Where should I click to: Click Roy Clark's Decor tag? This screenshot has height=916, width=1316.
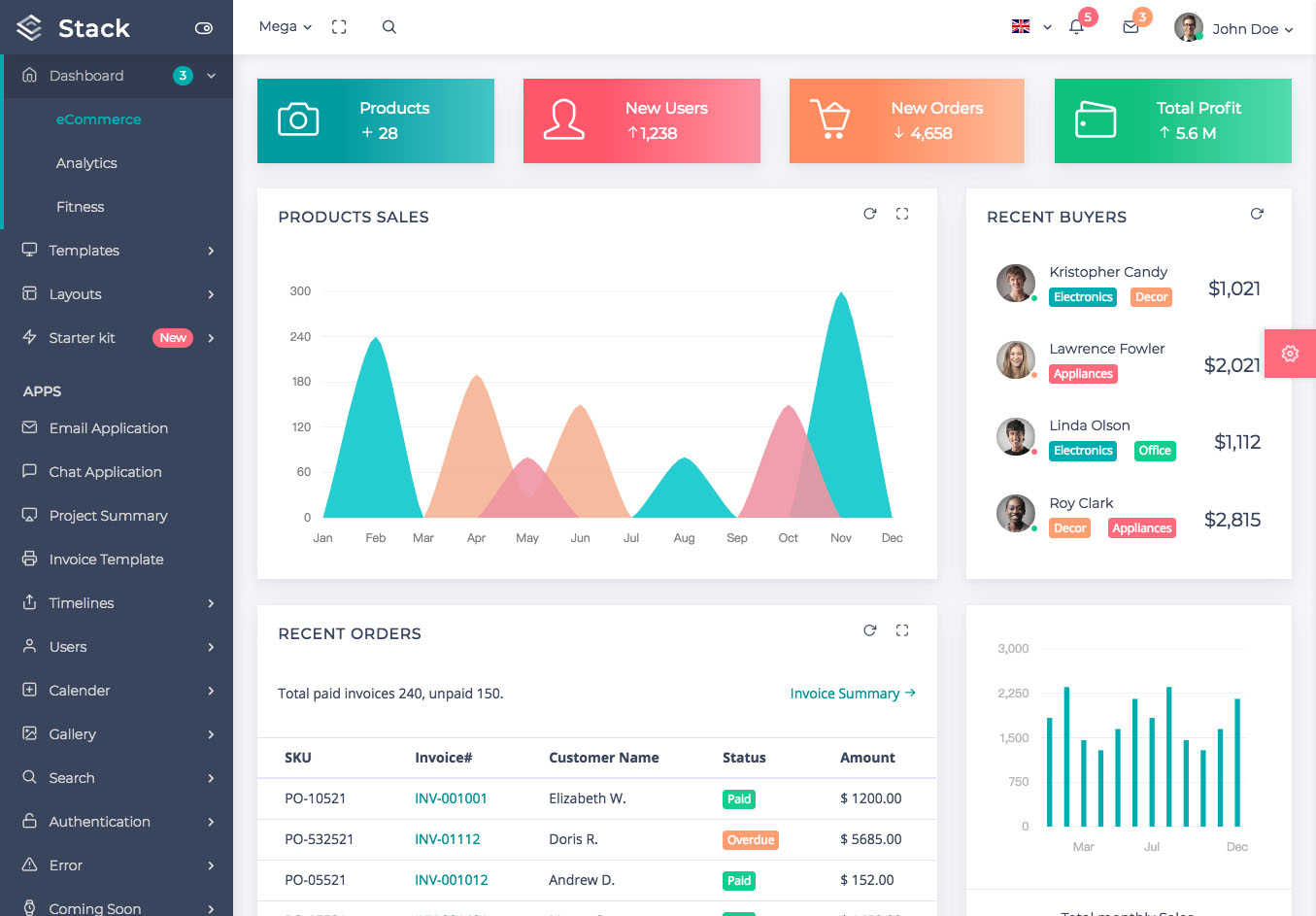pos(1070,528)
